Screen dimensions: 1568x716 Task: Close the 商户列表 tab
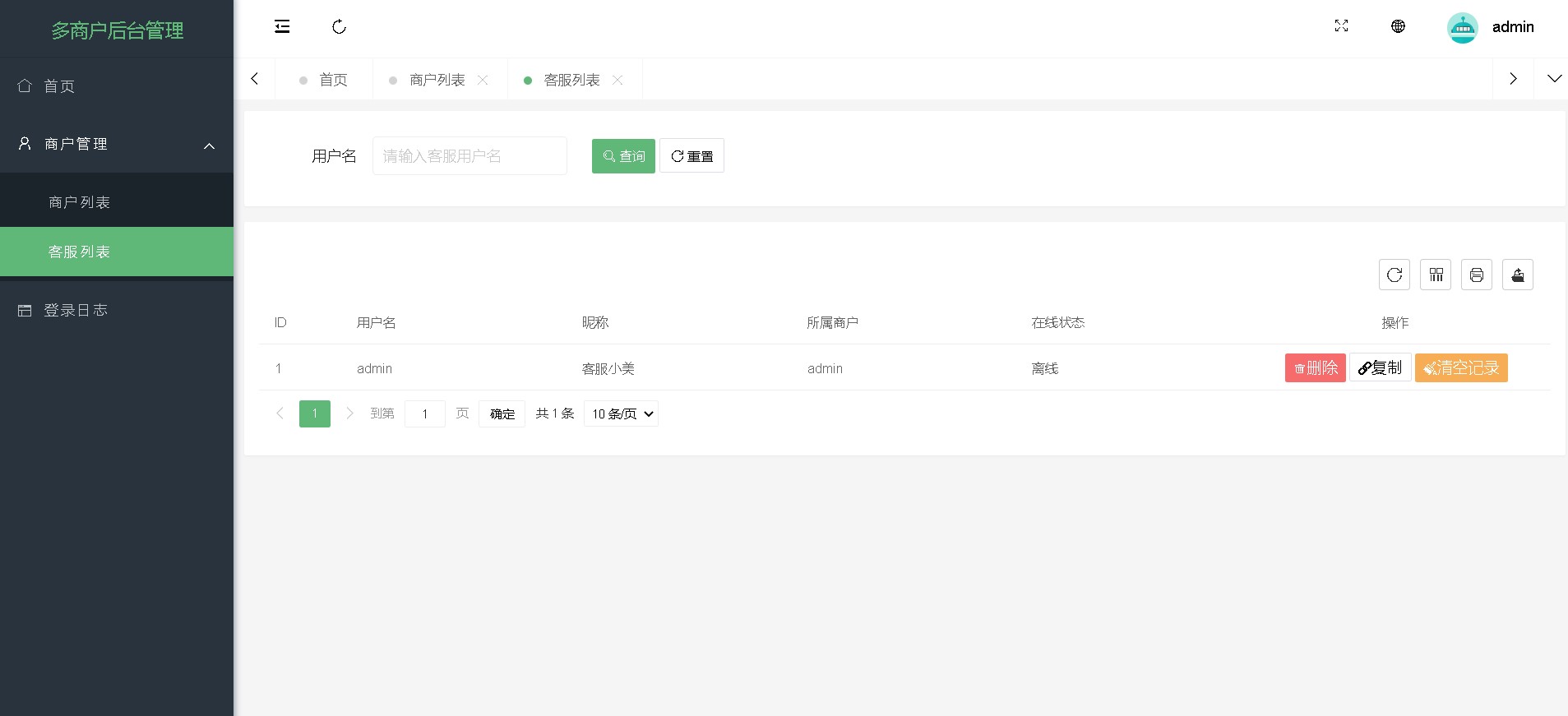coord(483,80)
